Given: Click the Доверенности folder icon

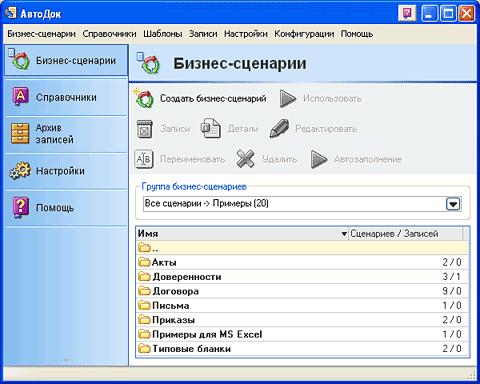Looking at the screenshot, I should pos(144,276).
